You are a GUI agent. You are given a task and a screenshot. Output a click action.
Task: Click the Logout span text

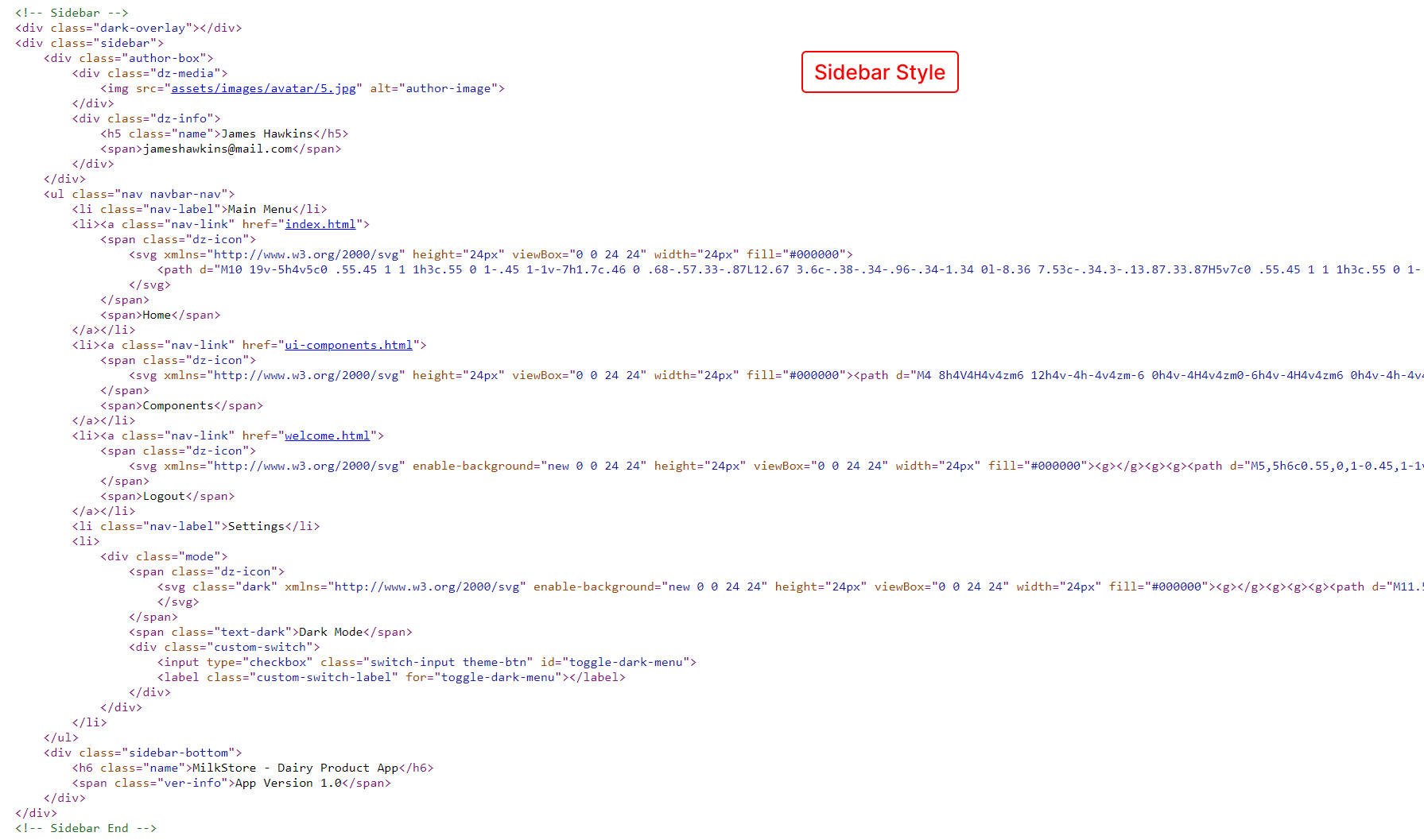click(164, 496)
